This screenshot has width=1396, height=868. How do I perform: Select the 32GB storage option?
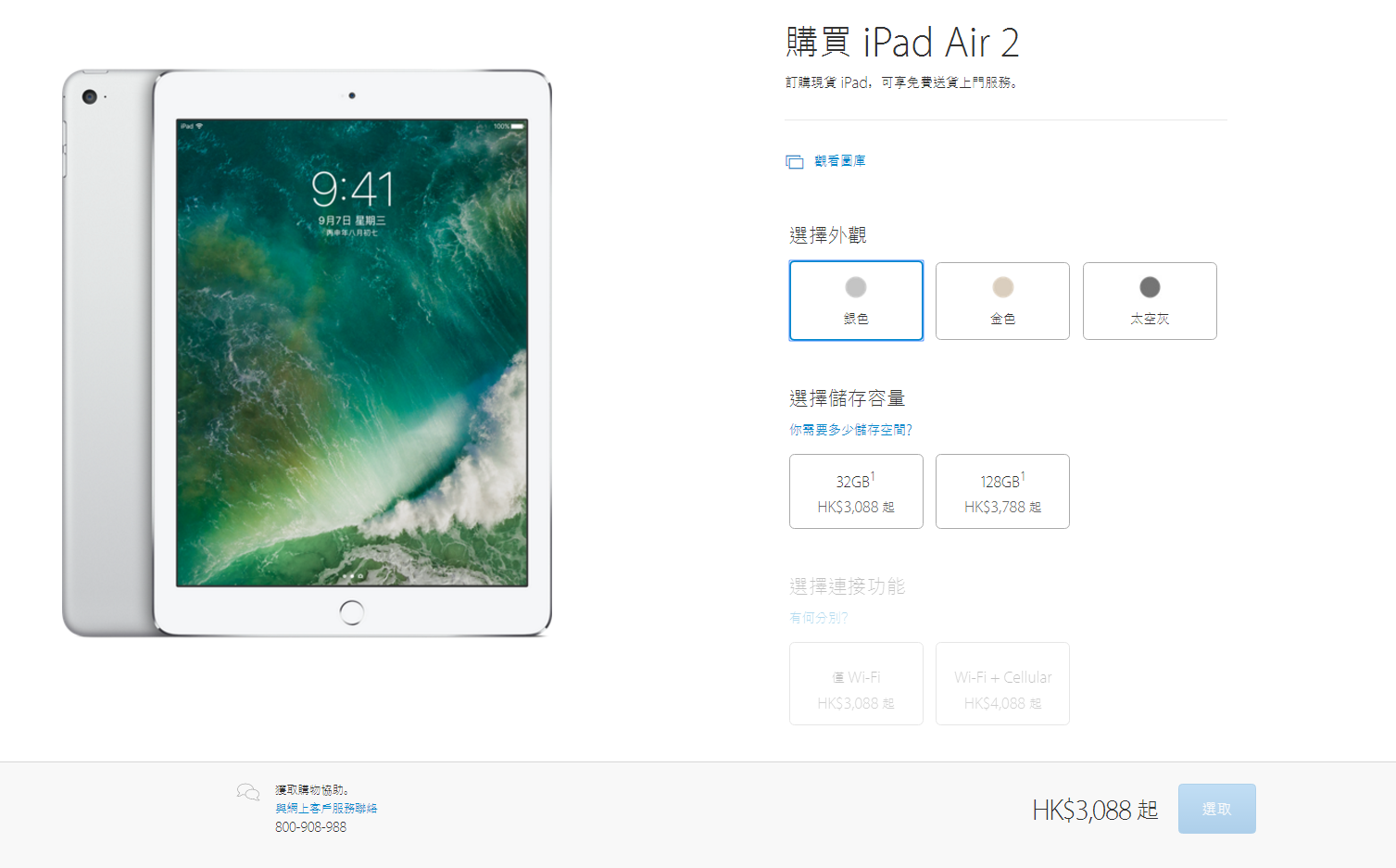click(x=856, y=491)
